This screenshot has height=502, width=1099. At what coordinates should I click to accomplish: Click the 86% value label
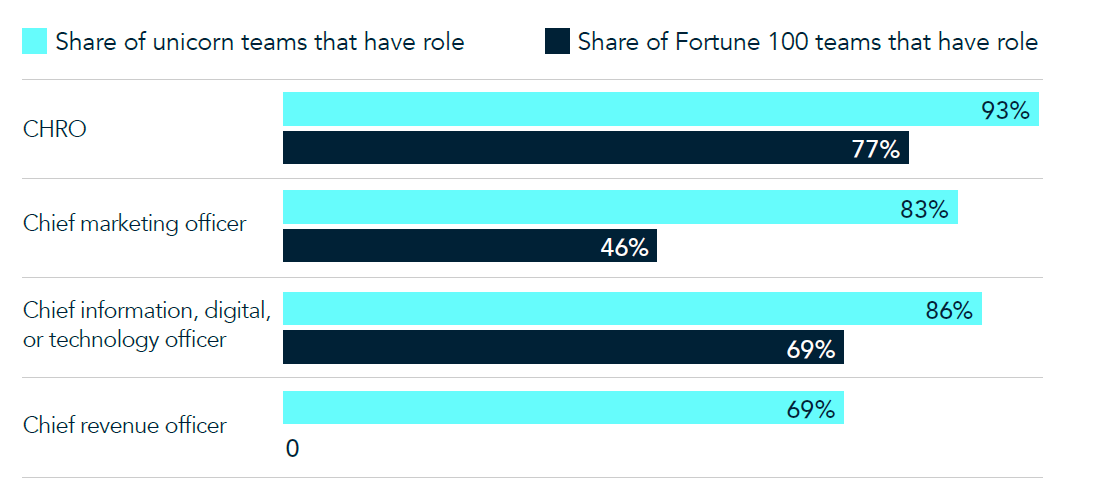tap(948, 310)
